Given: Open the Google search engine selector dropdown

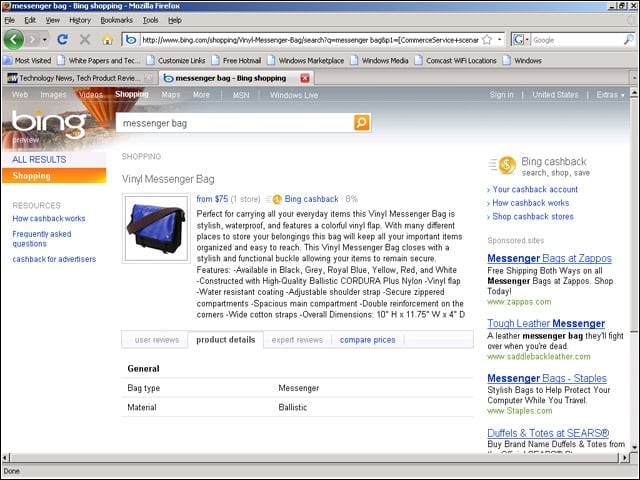Looking at the screenshot, I should coord(521,40).
